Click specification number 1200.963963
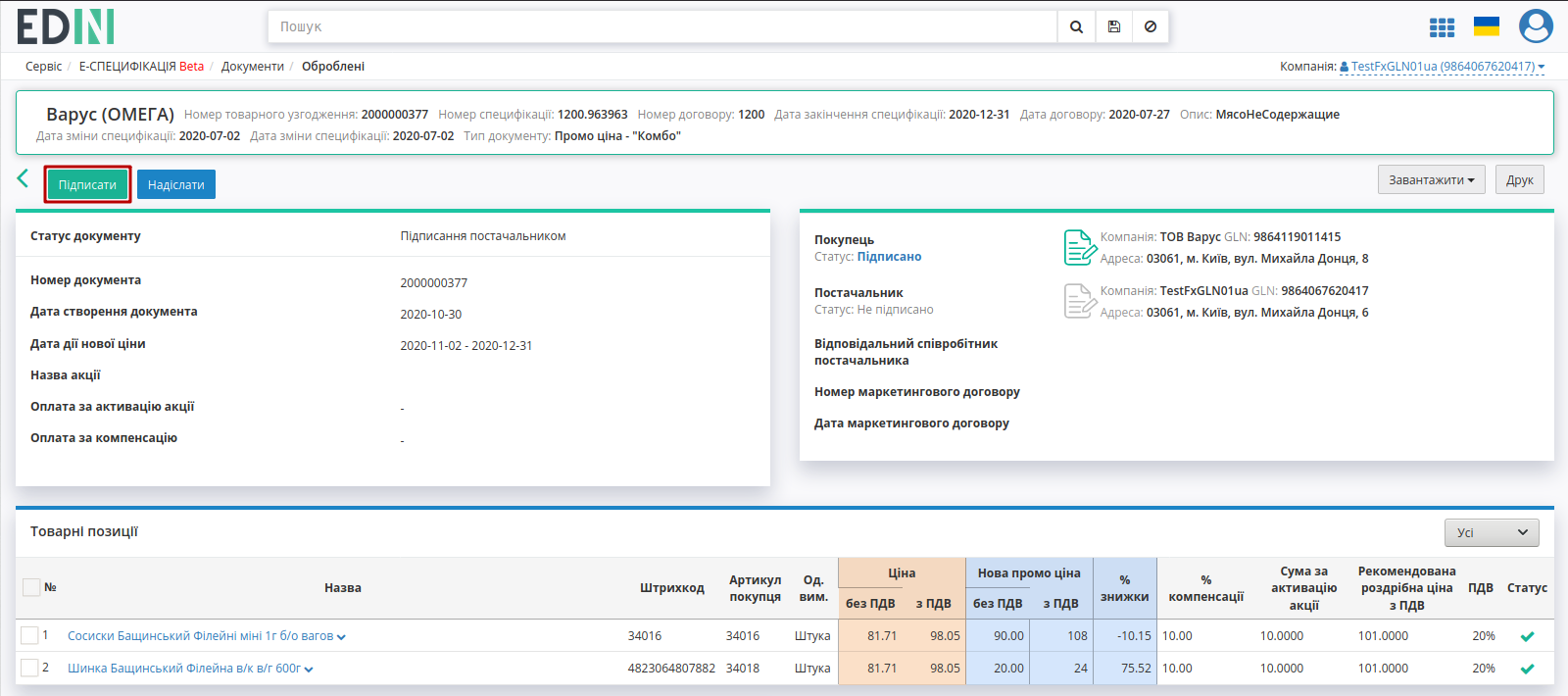 [x=592, y=115]
